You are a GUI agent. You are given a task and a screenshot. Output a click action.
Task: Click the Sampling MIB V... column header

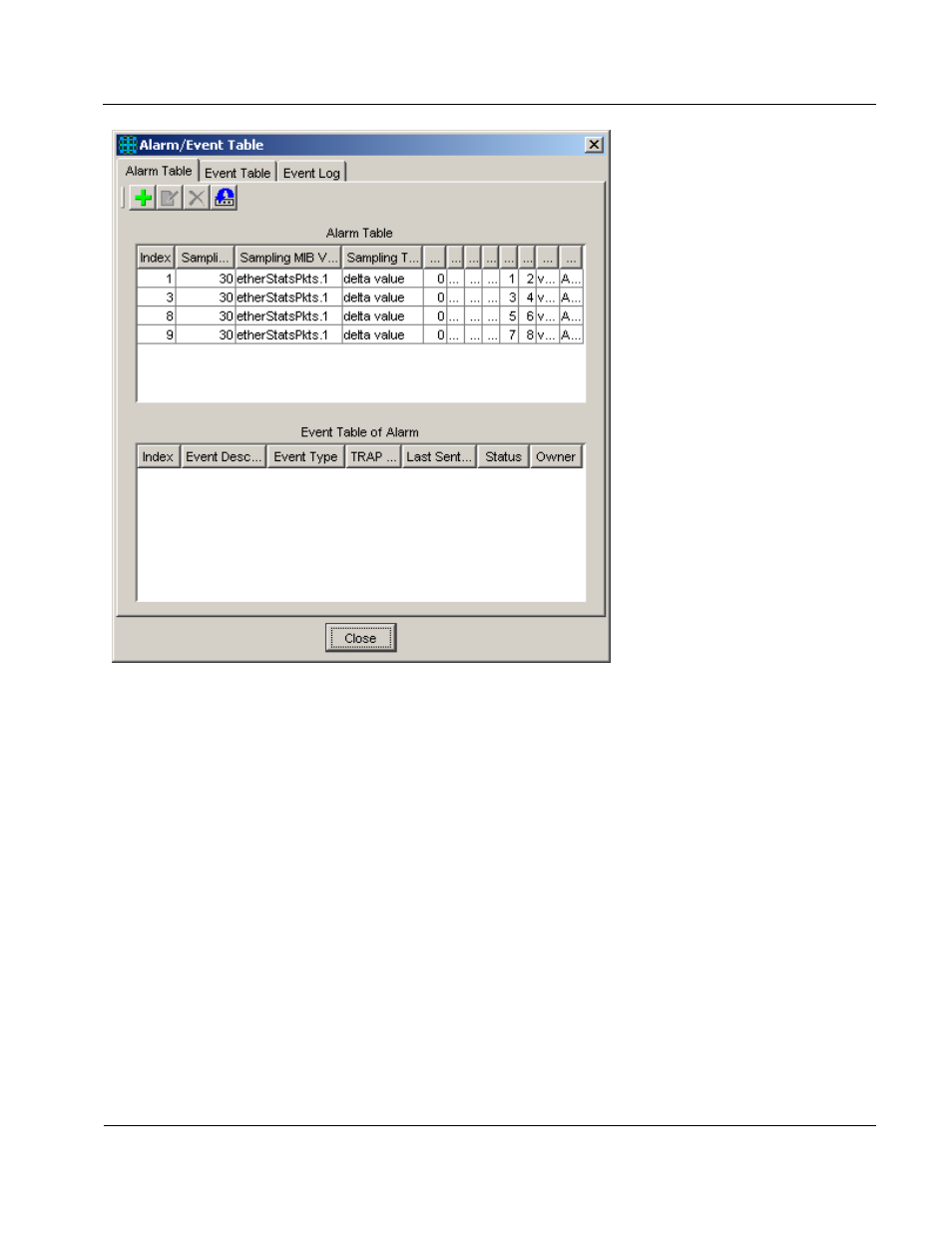tap(288, 258)
